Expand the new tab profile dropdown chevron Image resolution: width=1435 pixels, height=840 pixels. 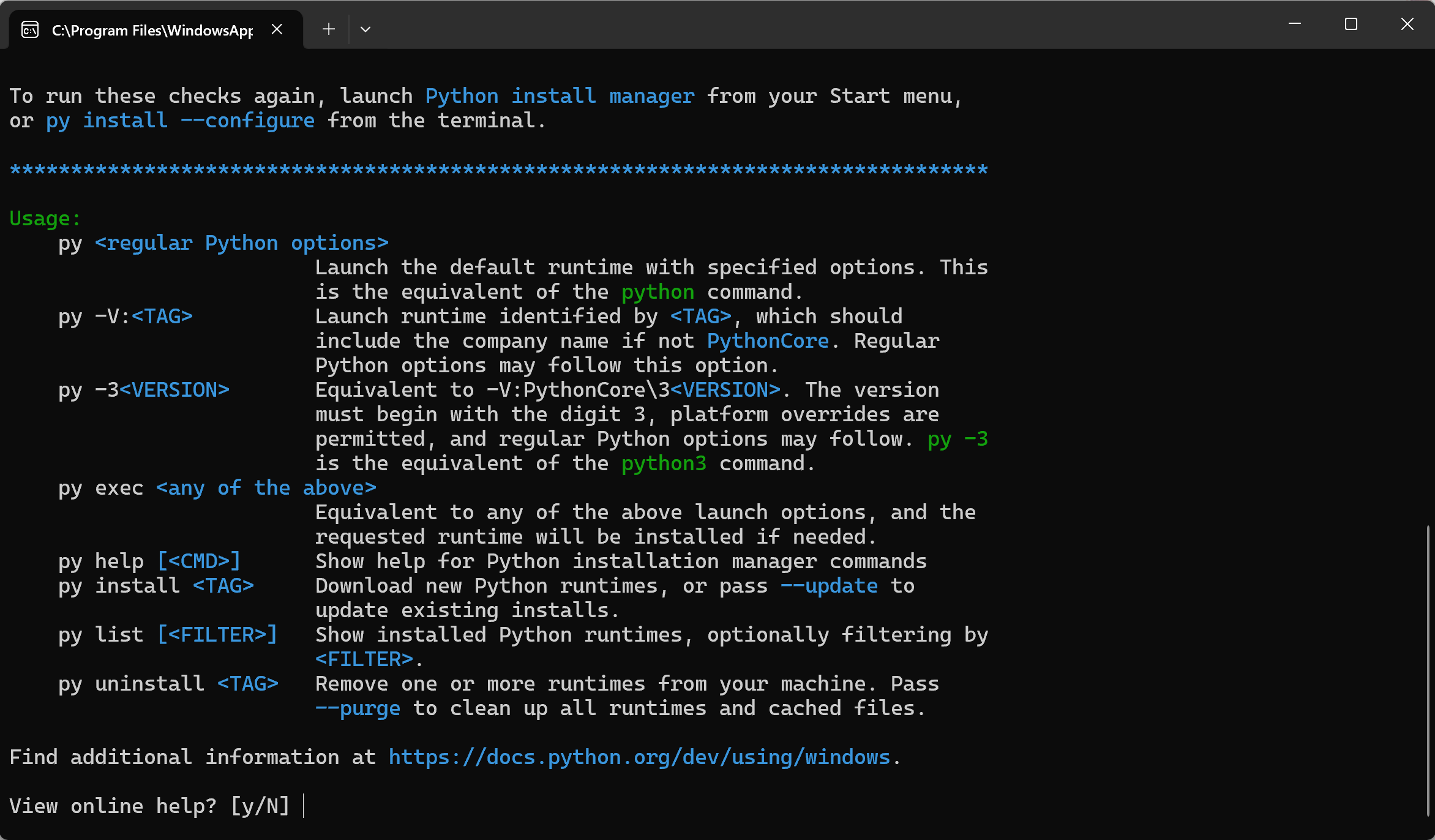tap(365, 29)
